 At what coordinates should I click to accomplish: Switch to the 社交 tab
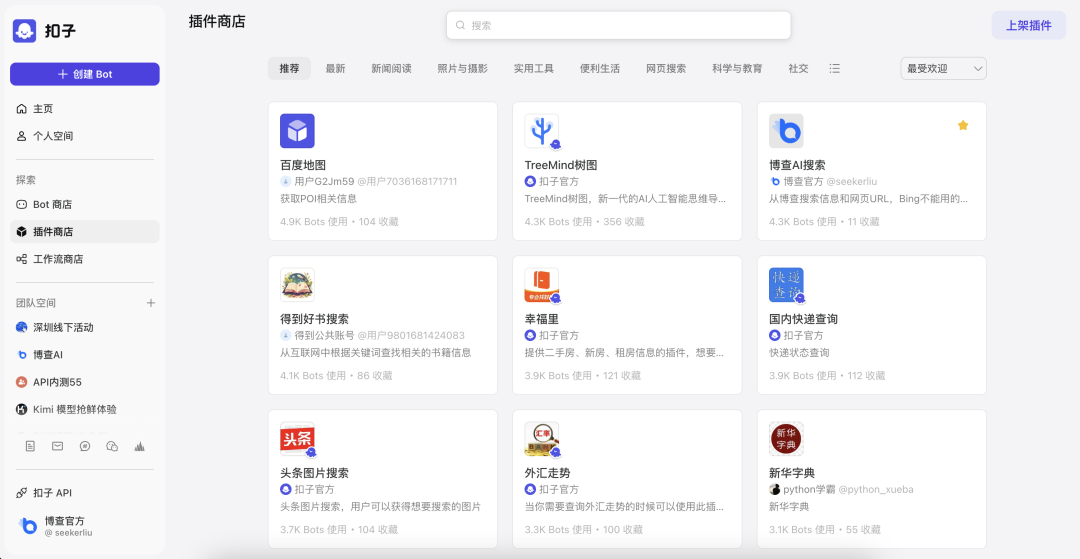[x=798, y=69]
